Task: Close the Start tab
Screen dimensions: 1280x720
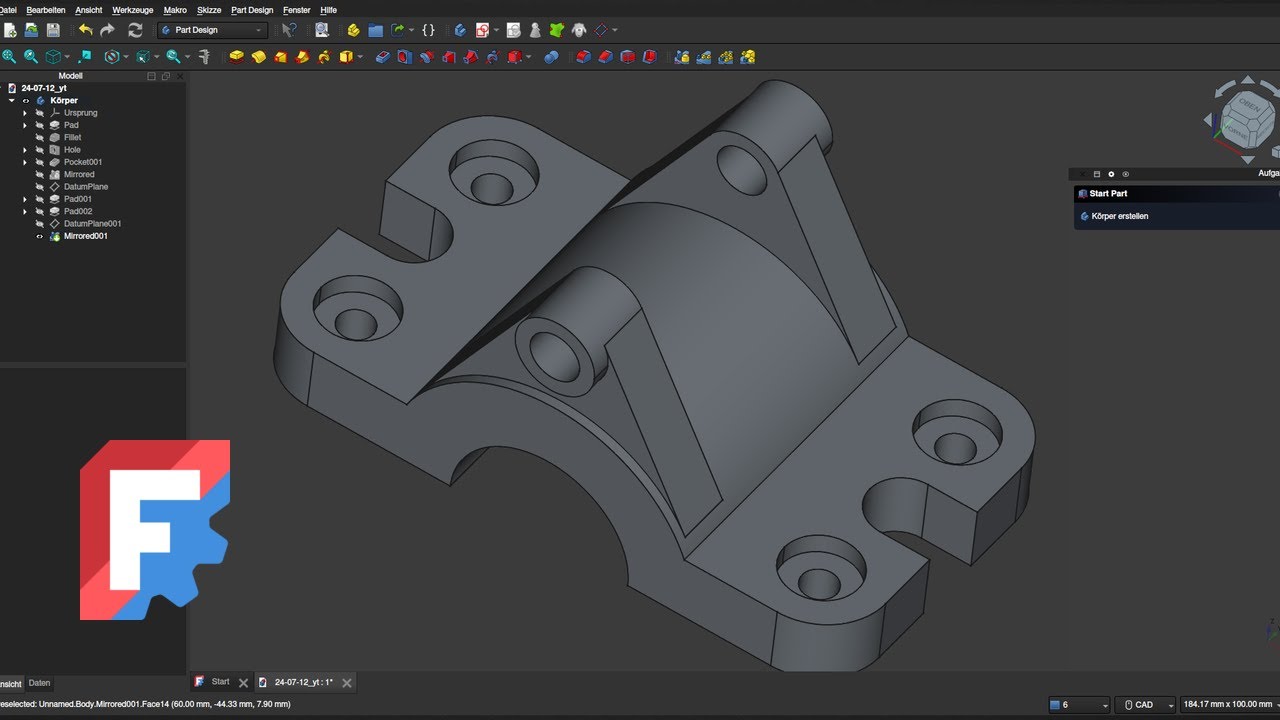Action: pos(243,683)
